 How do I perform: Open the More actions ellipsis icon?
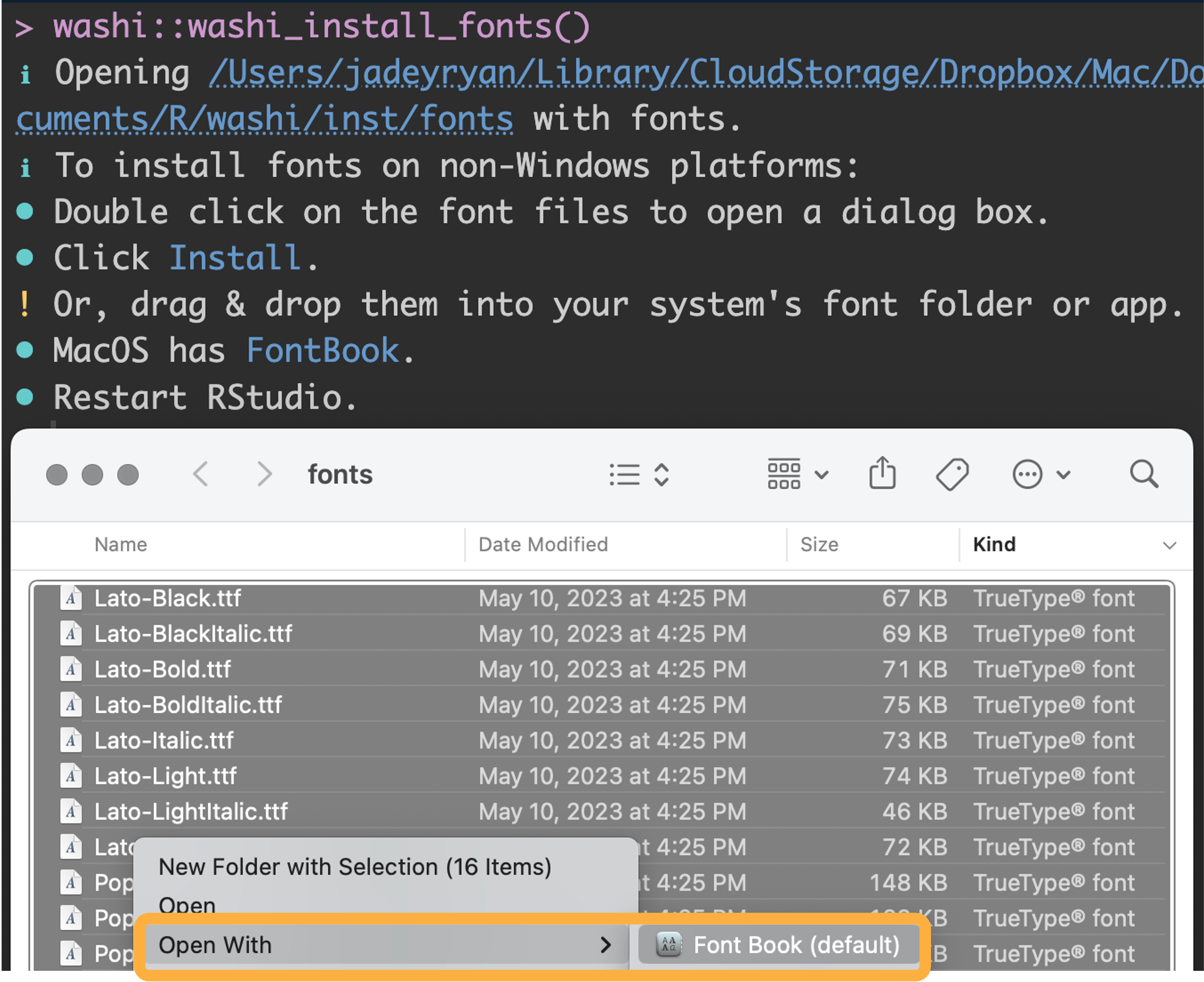[1027, 474]
